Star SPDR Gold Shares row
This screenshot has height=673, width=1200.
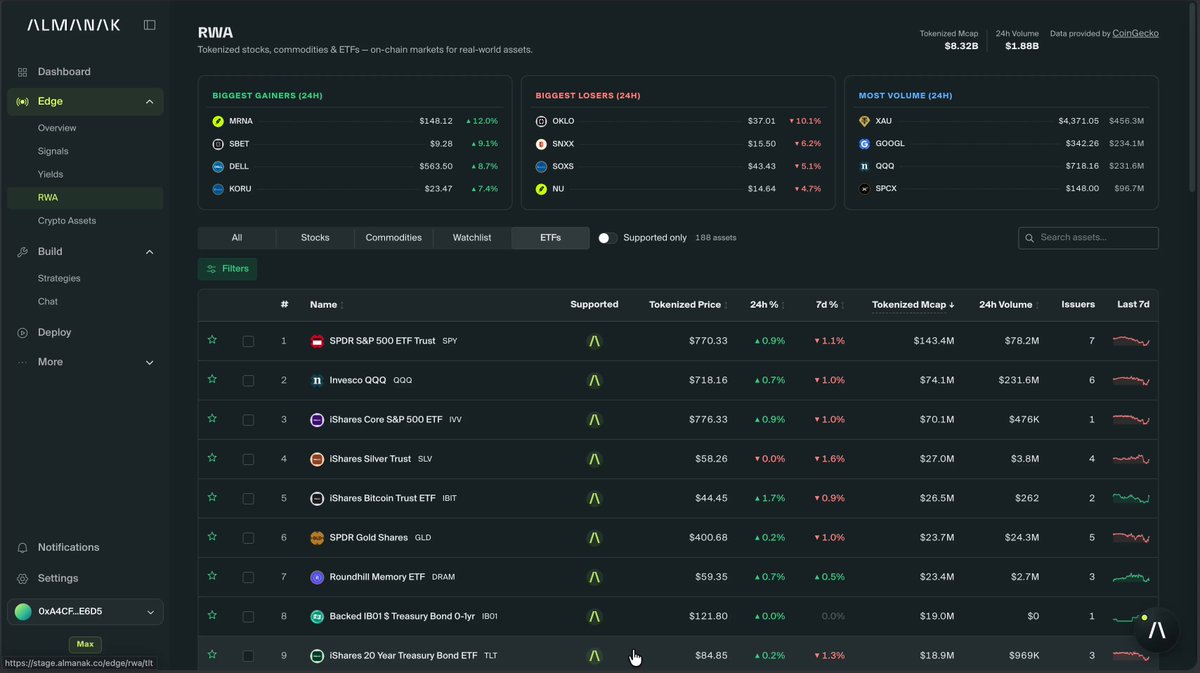tap(212, 536)
